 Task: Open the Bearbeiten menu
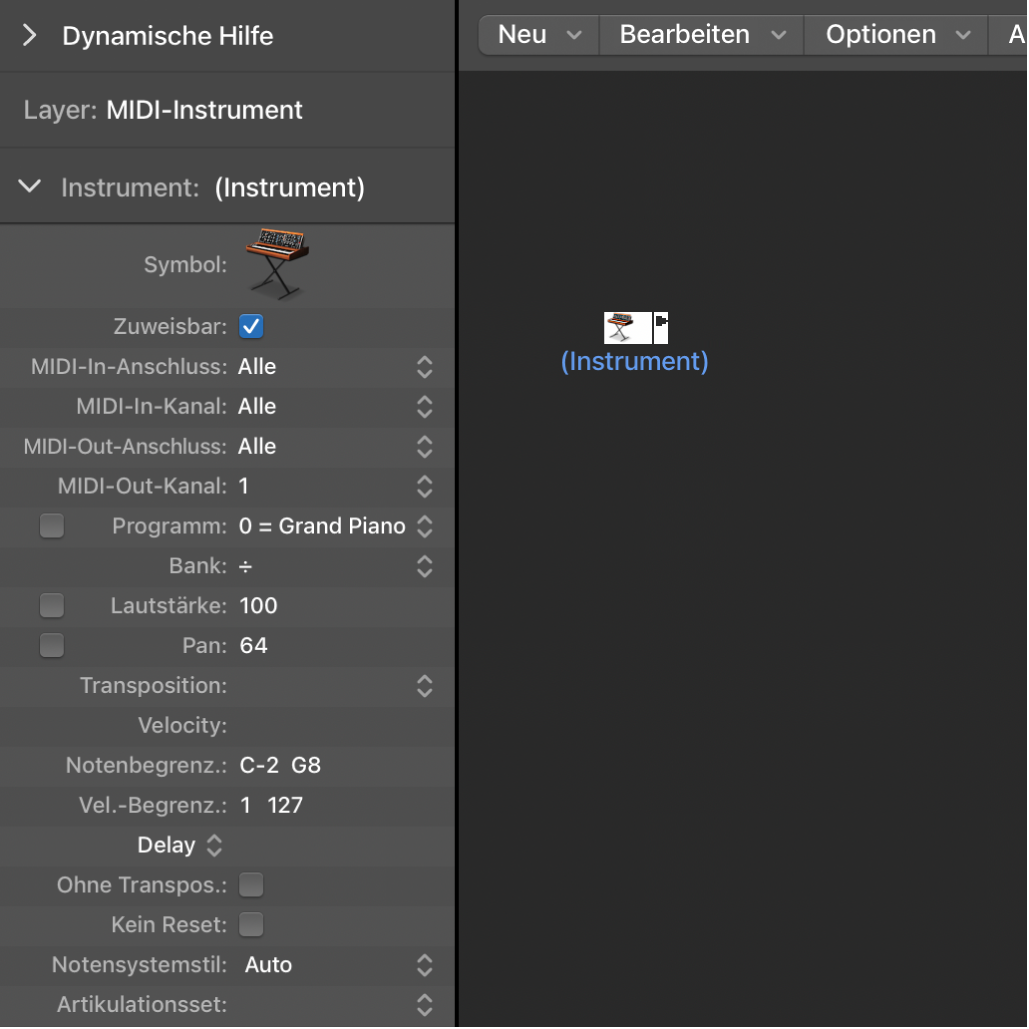pos(702,35)
